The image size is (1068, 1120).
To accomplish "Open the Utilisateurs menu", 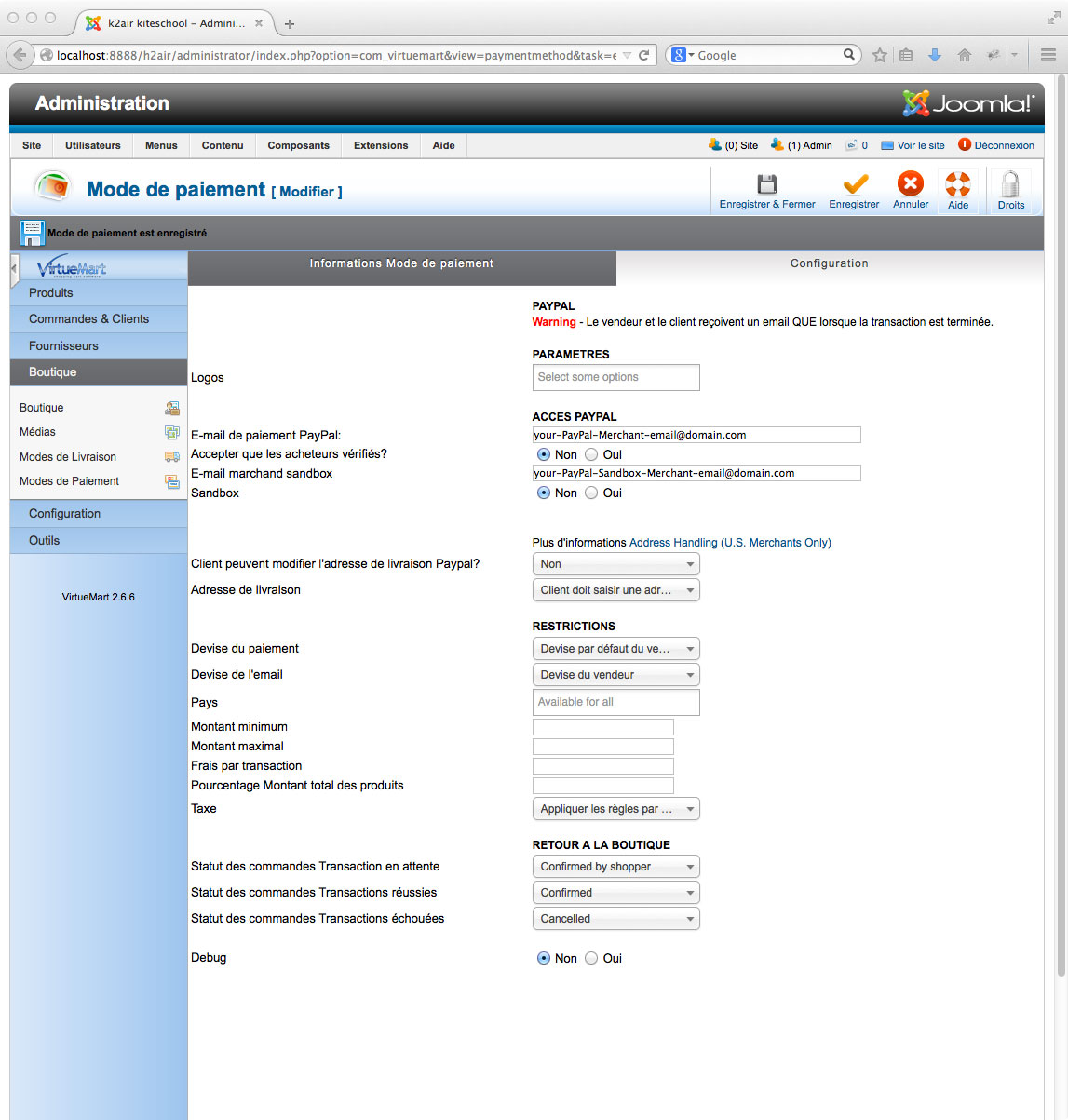I will pos(93,145).
